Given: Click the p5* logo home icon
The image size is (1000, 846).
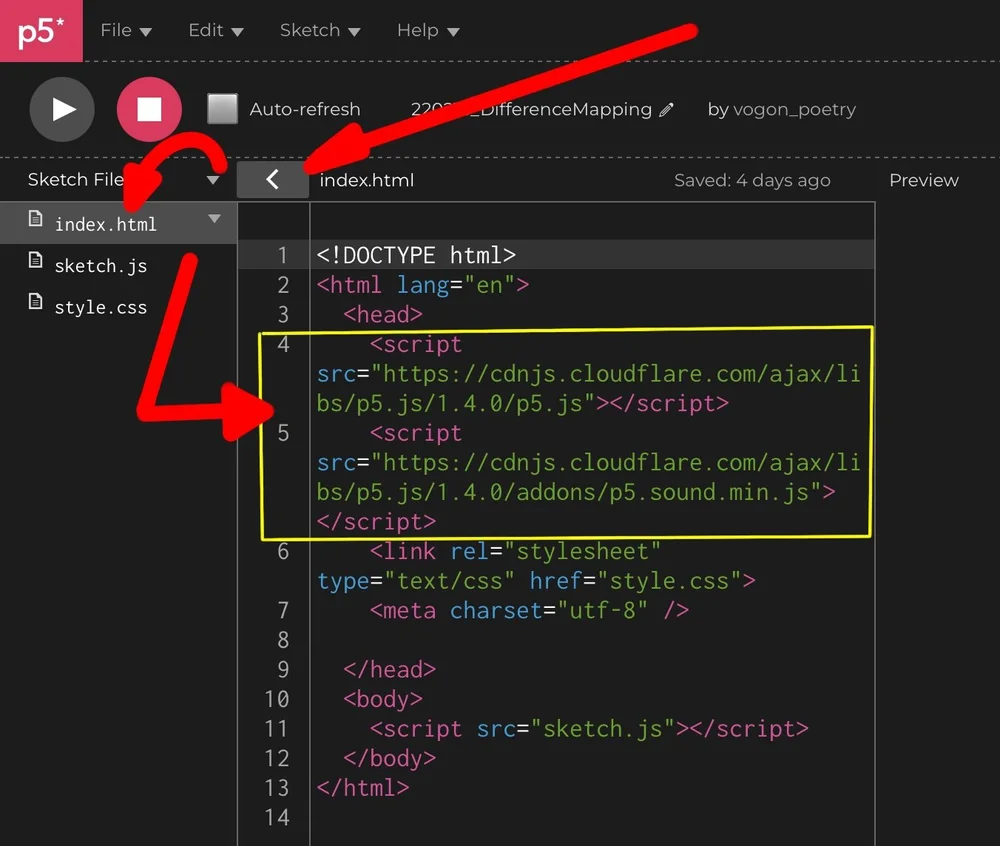Looking at the screenshot, I should [41, 31].
